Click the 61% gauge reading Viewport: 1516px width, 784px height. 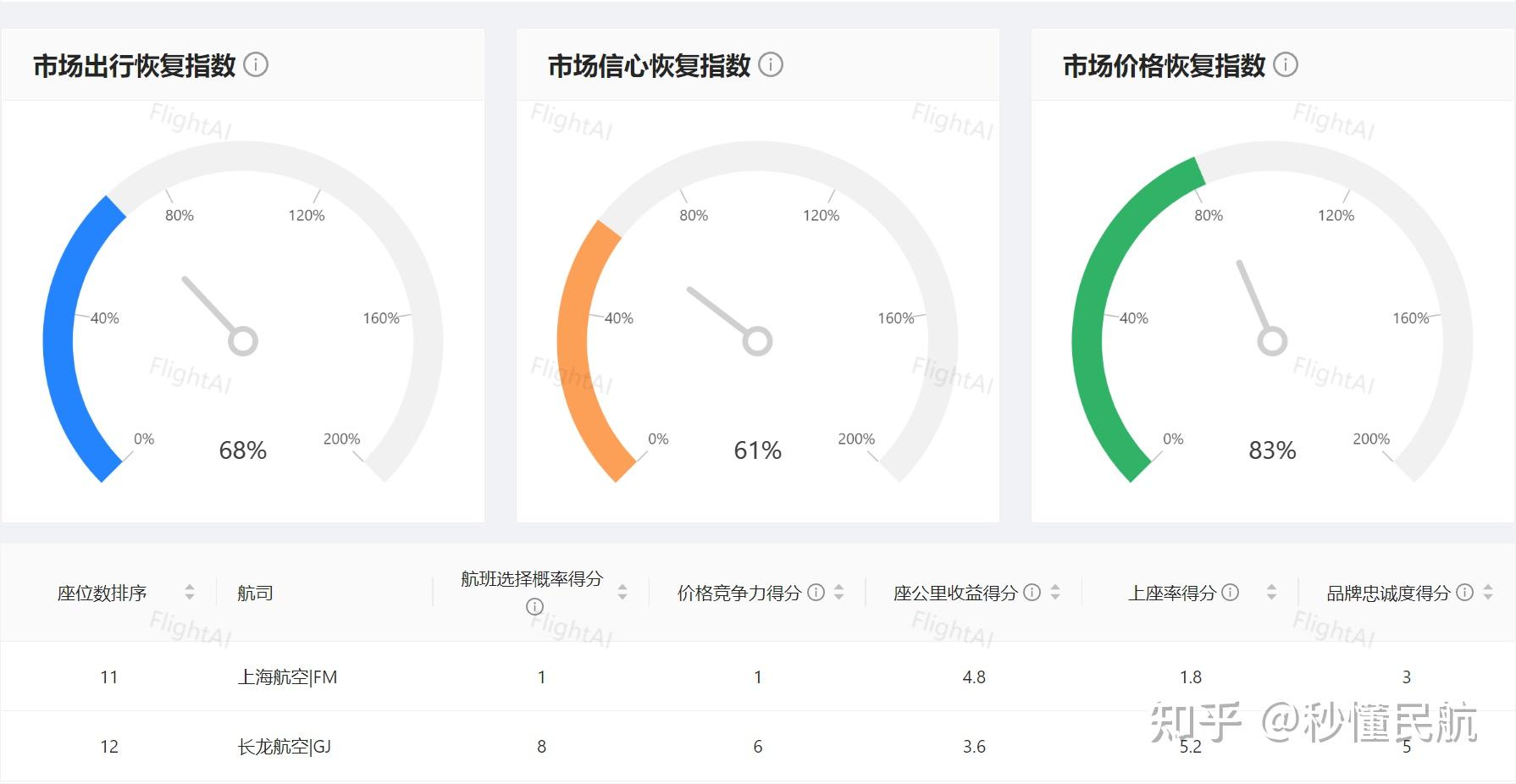[x=758, y=450]
